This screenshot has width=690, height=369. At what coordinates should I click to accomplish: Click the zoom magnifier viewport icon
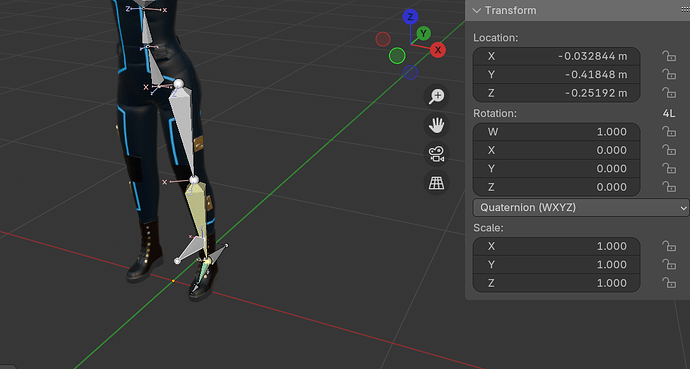click(437, 96)
